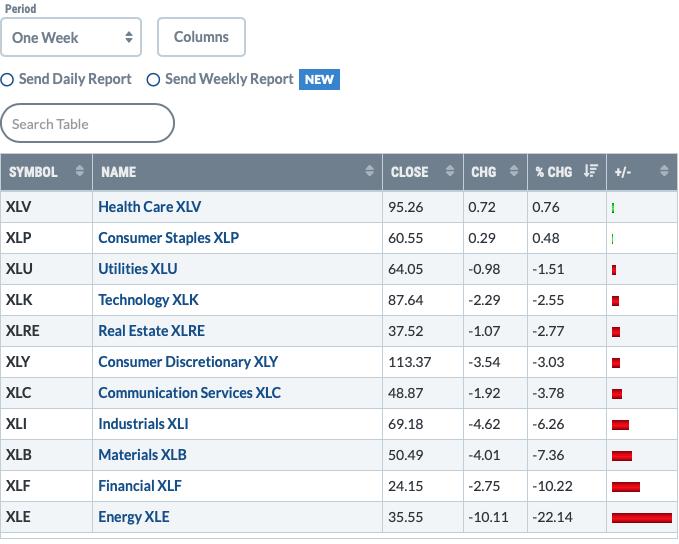Viewport: 679px width, 544px height.
Task: Open the Columns selector
Action: [x=201, y=37]
